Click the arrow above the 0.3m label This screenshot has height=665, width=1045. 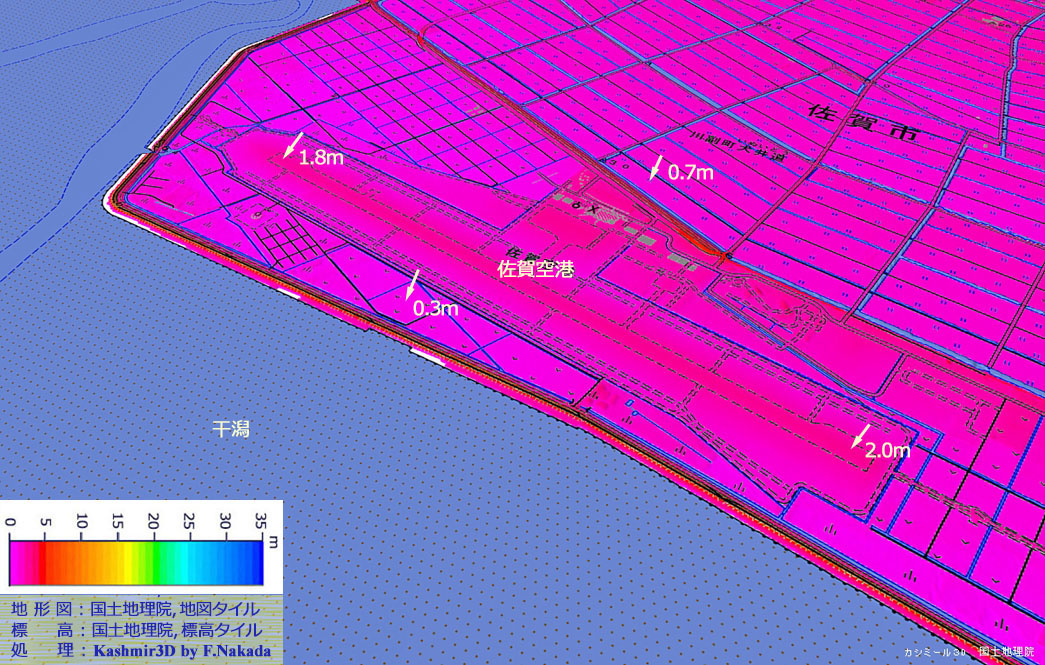(x=413, y=283)
